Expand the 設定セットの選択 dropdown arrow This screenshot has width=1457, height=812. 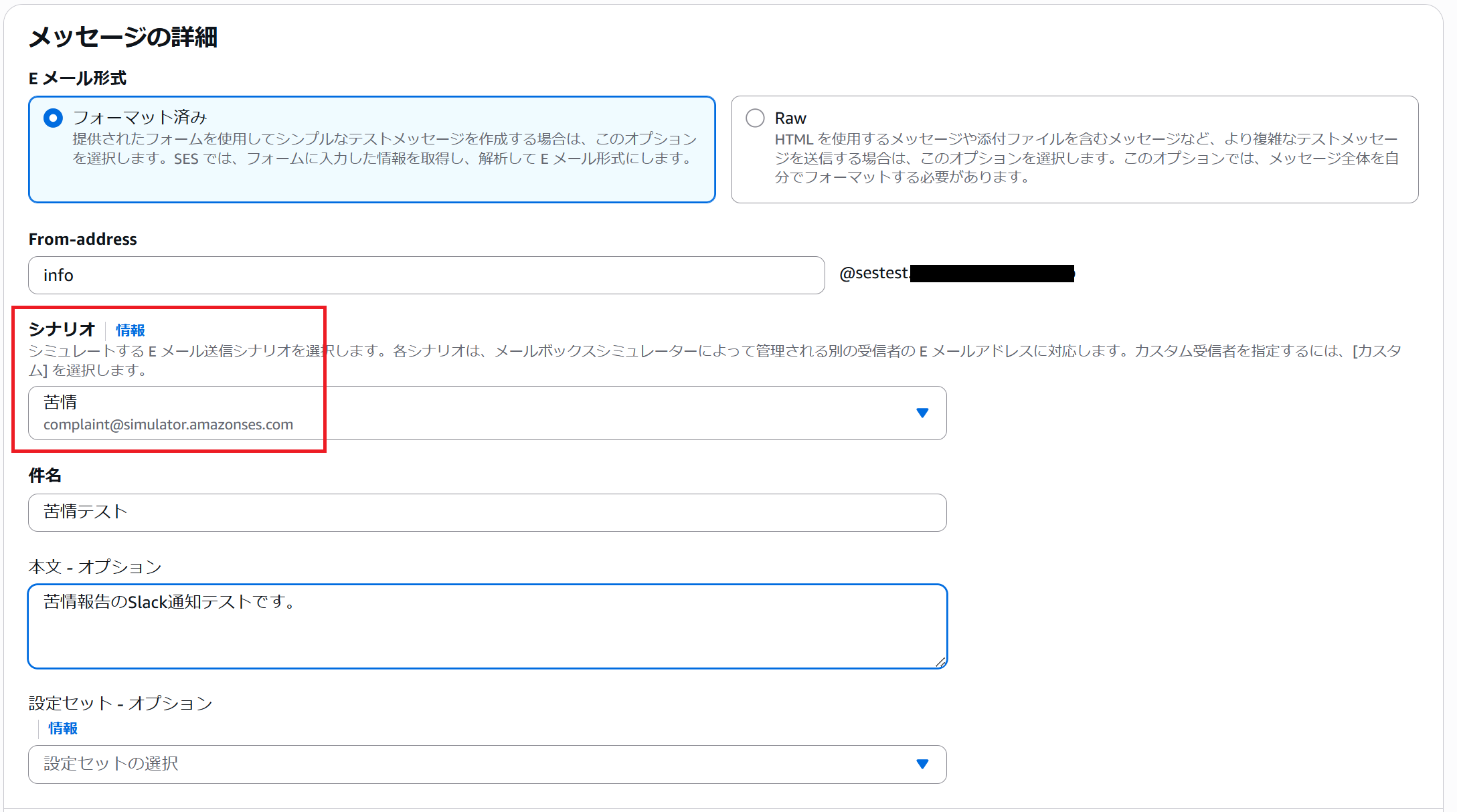922,764
